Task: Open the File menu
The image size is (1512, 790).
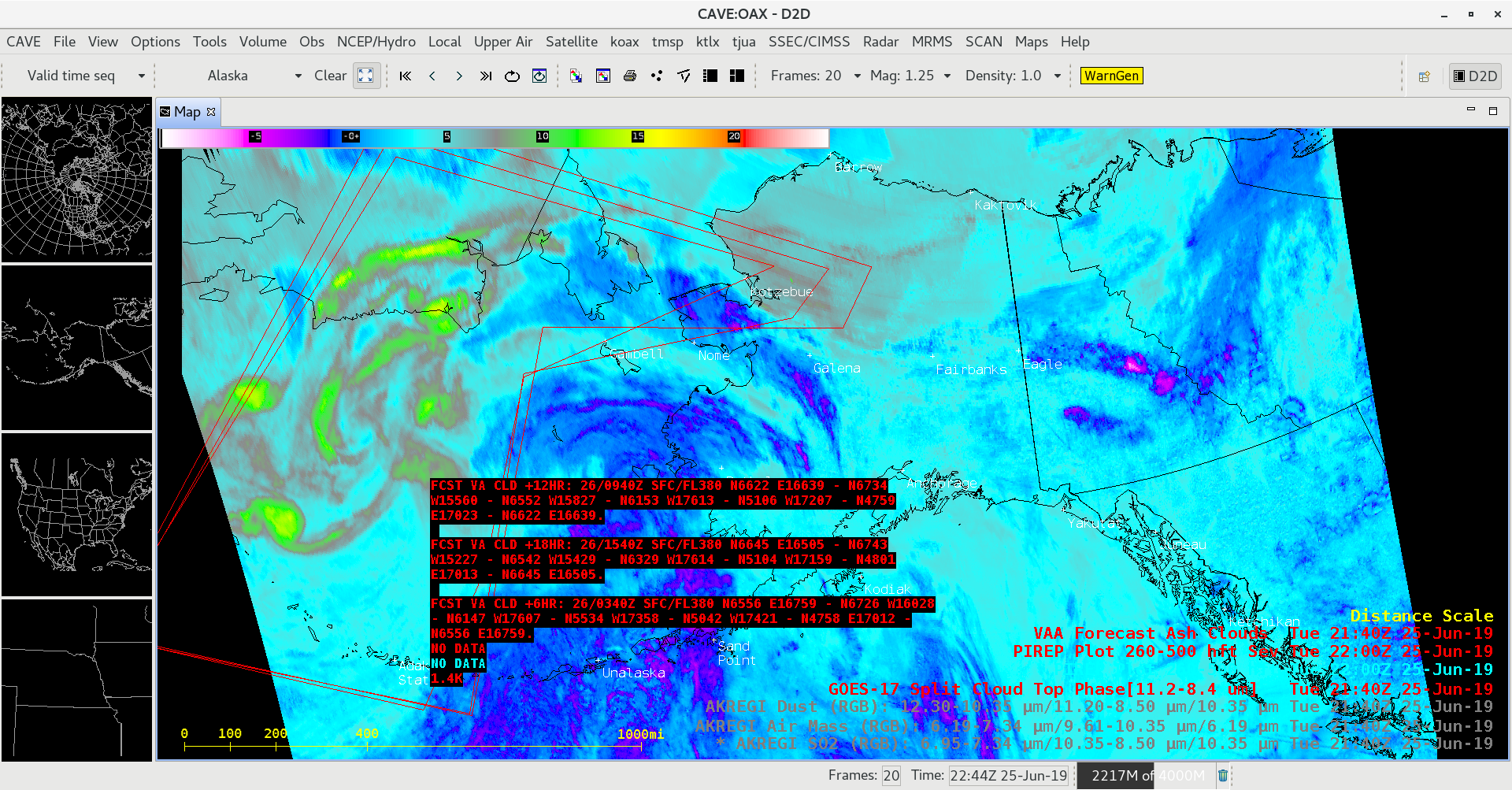Action: (x=65, y=42)
